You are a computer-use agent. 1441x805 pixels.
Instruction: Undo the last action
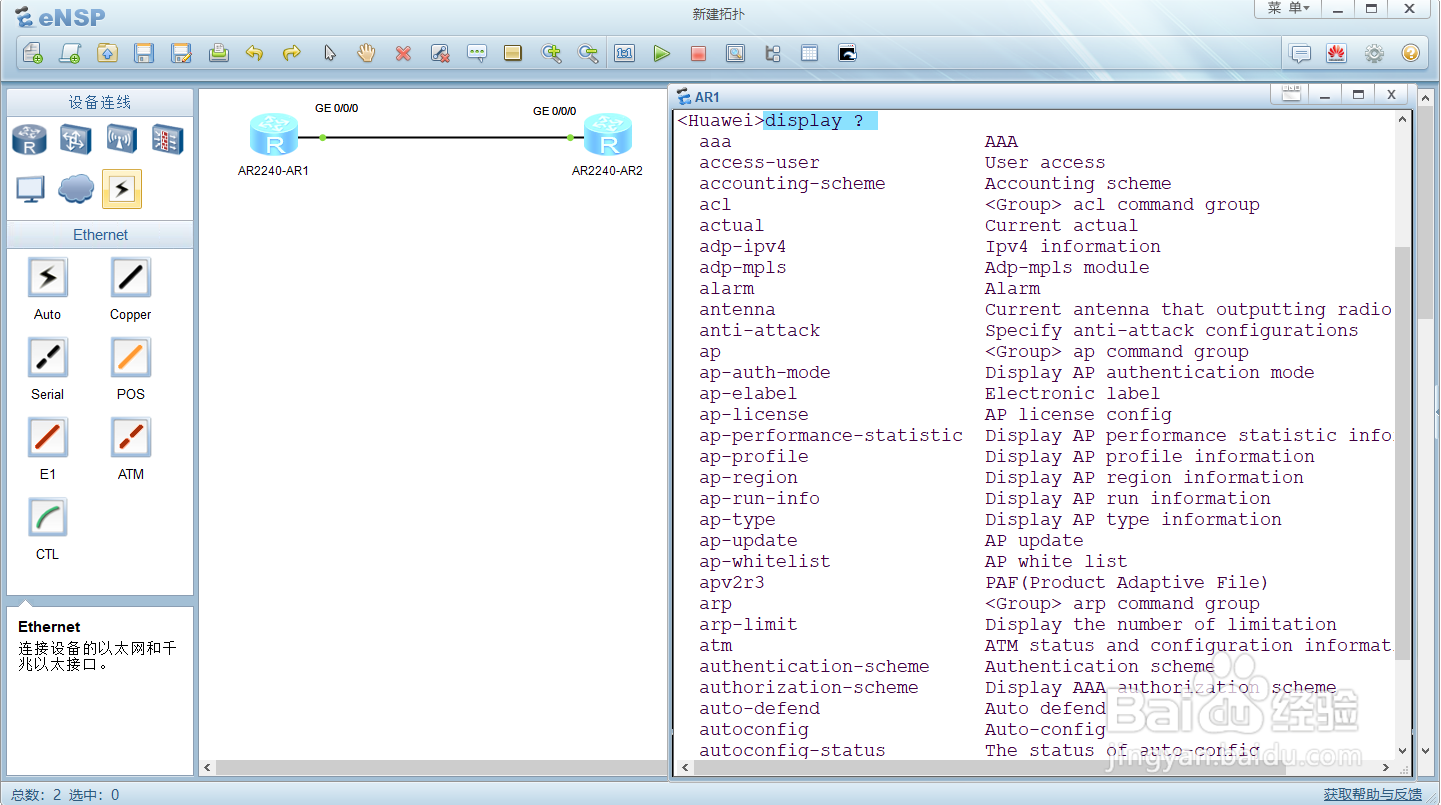click(255, 53)
